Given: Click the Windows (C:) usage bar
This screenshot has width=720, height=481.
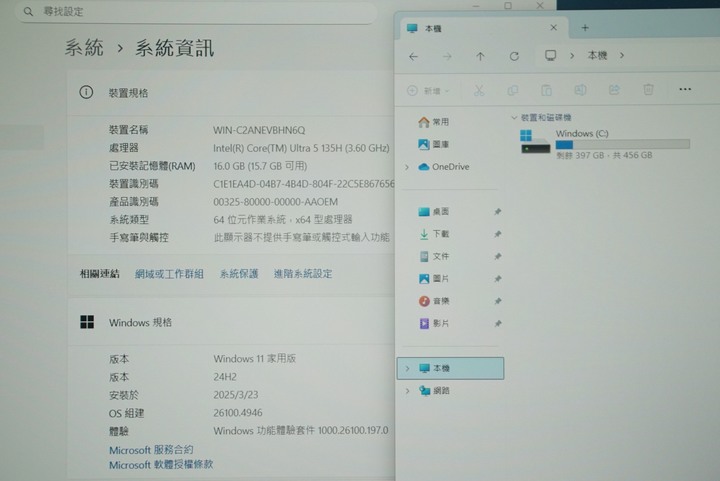Looking at the screenshot, I should pyautogui.click(x=623, y=145).
